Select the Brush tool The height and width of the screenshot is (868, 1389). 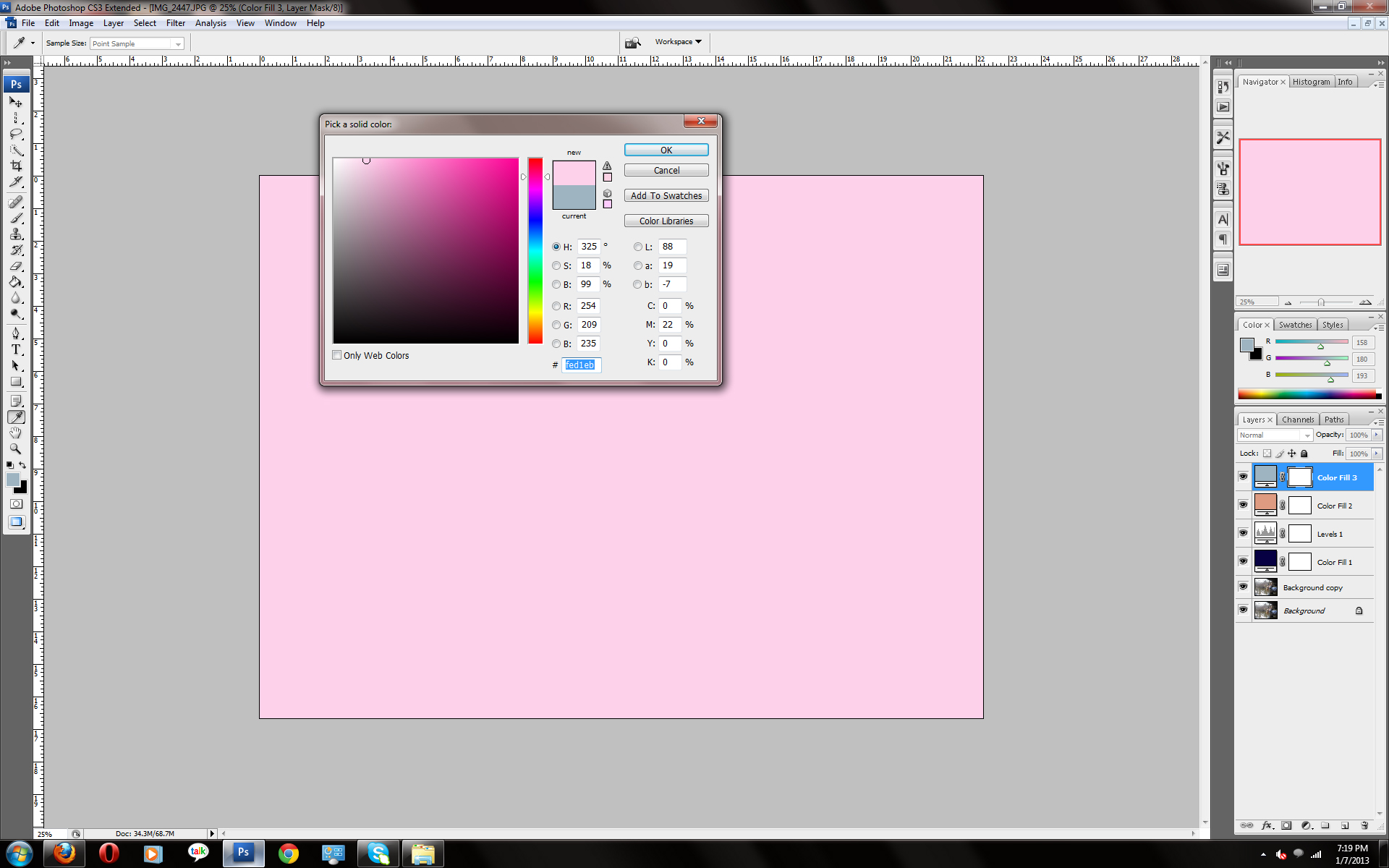[16, 218]
